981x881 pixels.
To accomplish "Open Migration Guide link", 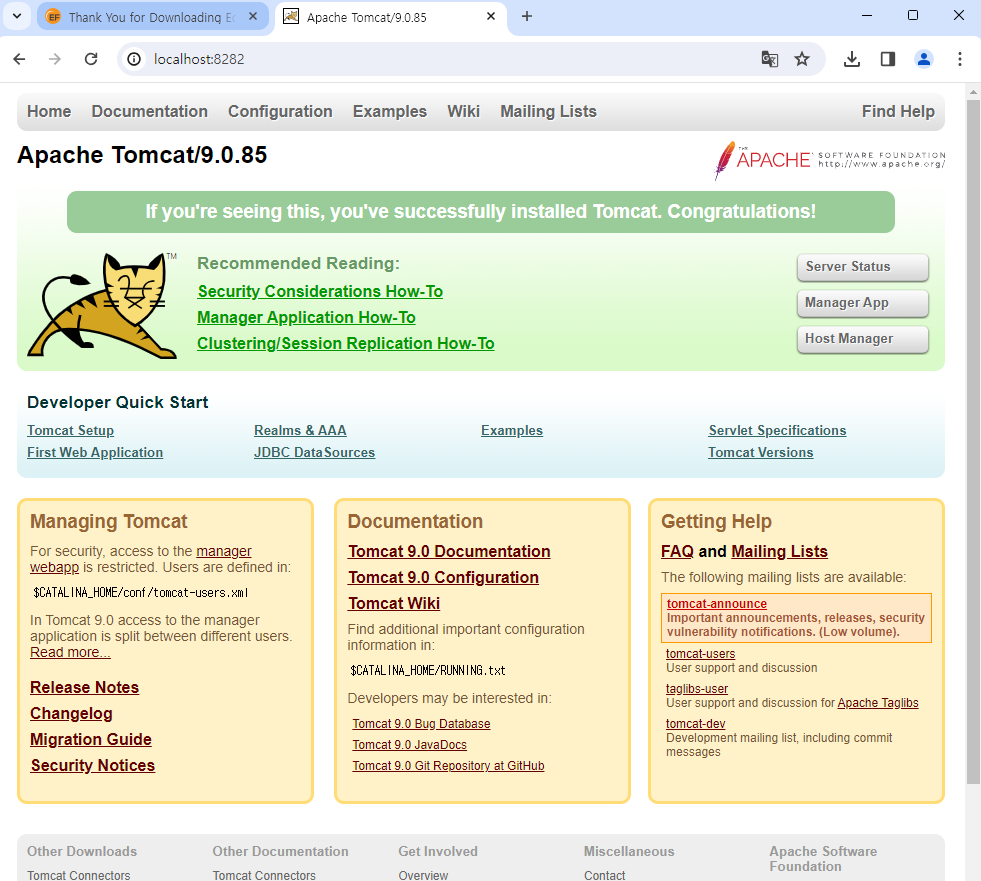I will click(91, 740).
